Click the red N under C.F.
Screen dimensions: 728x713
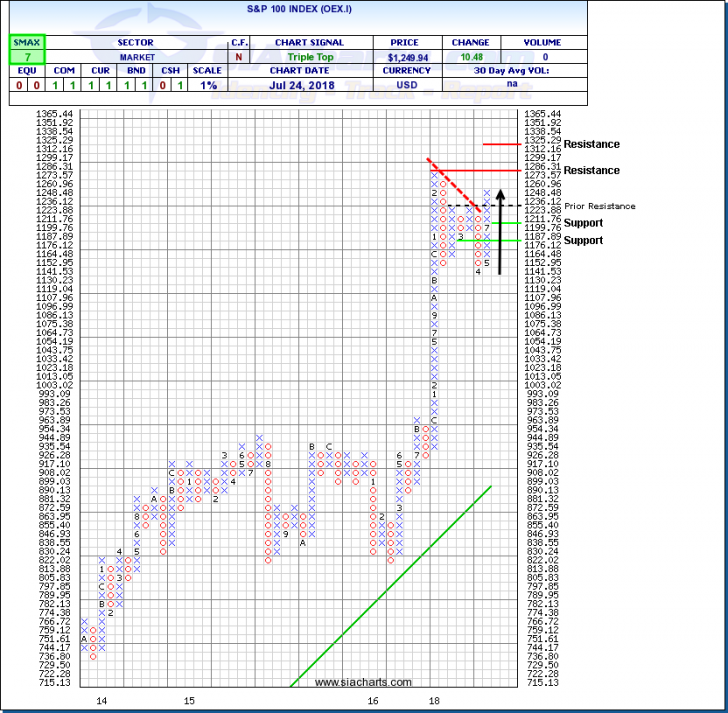238,59
